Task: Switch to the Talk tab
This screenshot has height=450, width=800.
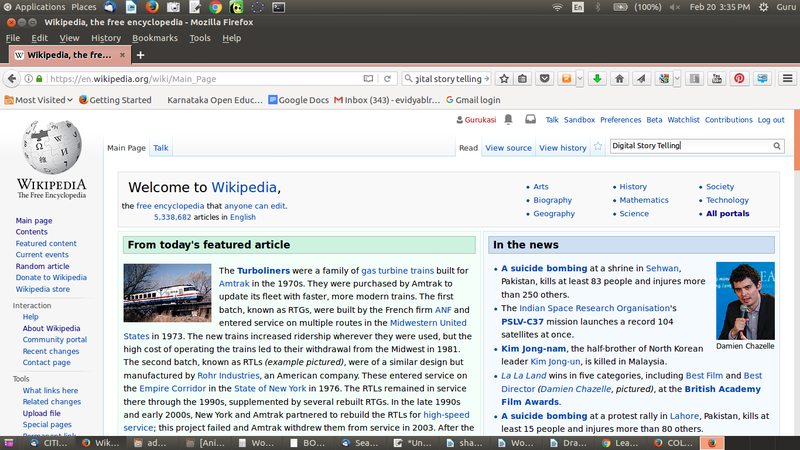Action: coord(161,148)
